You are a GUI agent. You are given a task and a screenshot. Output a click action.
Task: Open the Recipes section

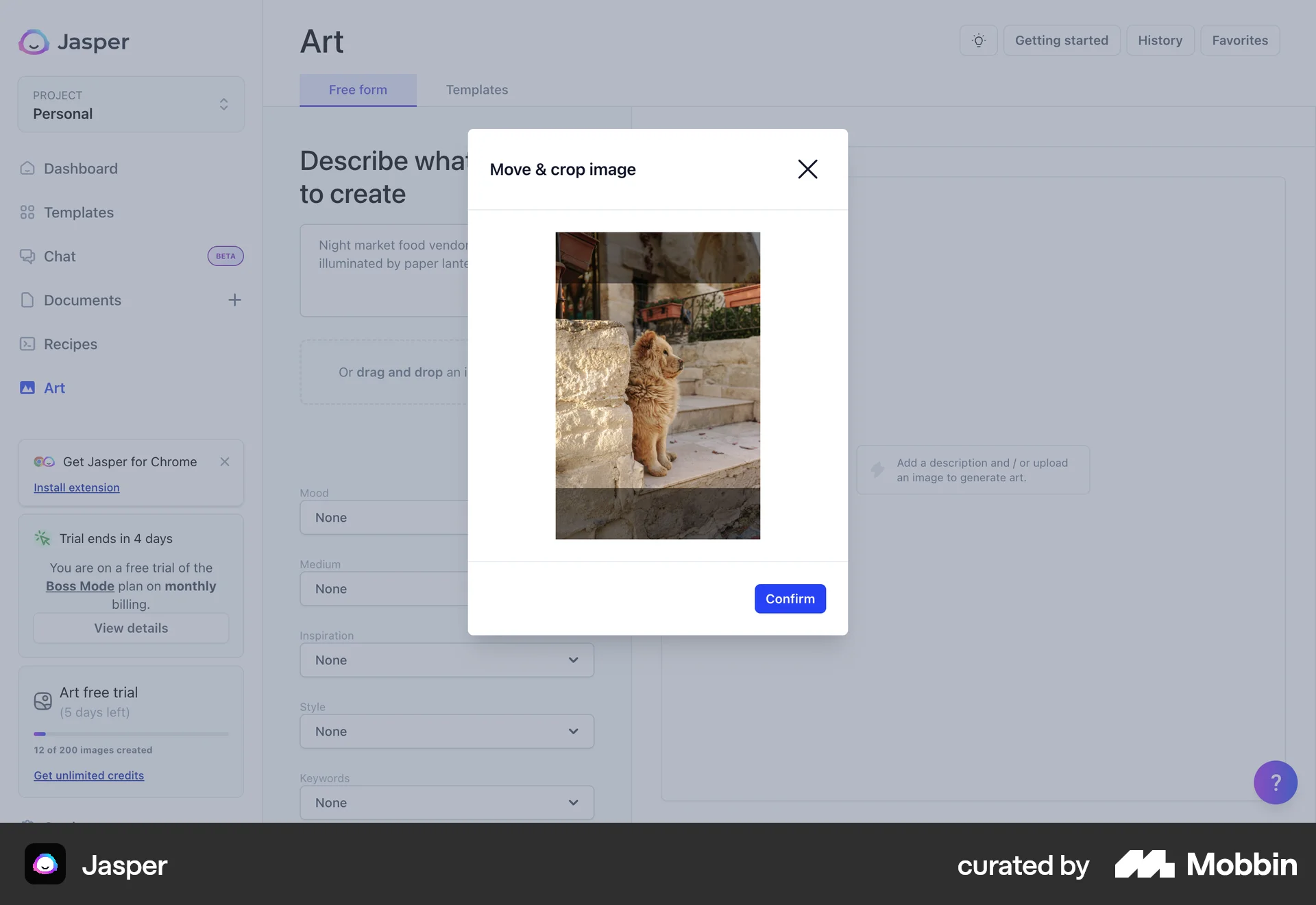point(69,344)
